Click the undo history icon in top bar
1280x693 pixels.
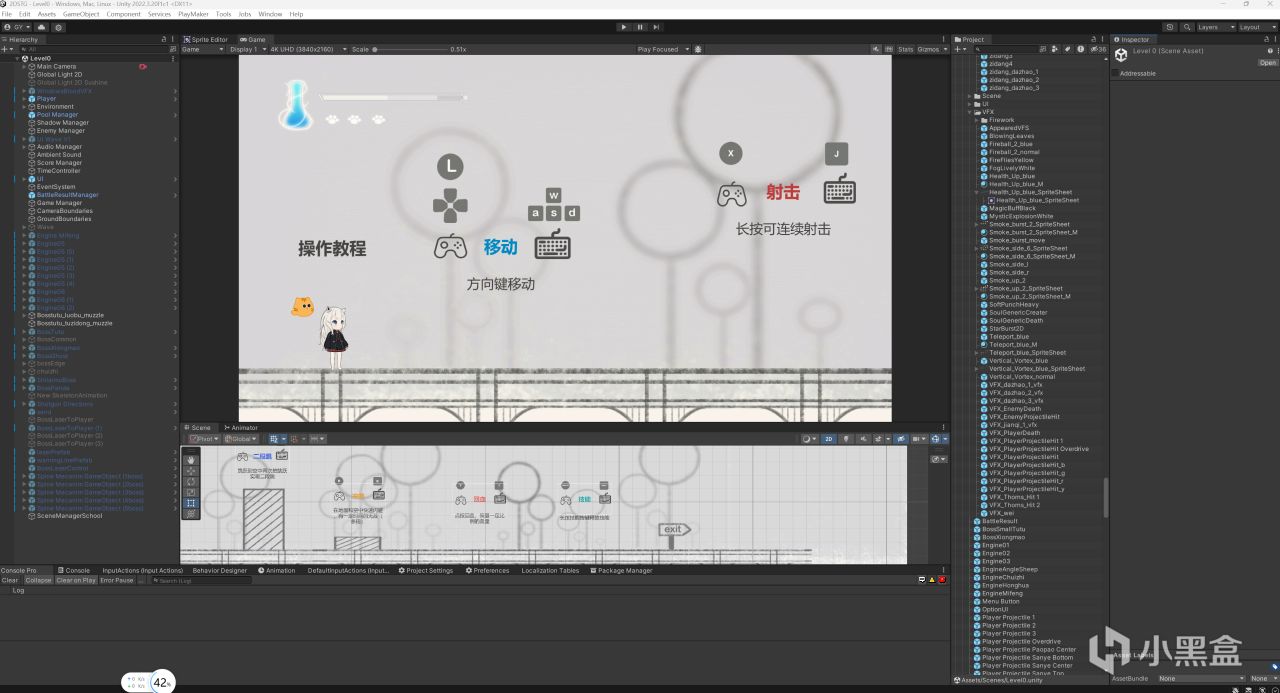tap(1170, 27)
